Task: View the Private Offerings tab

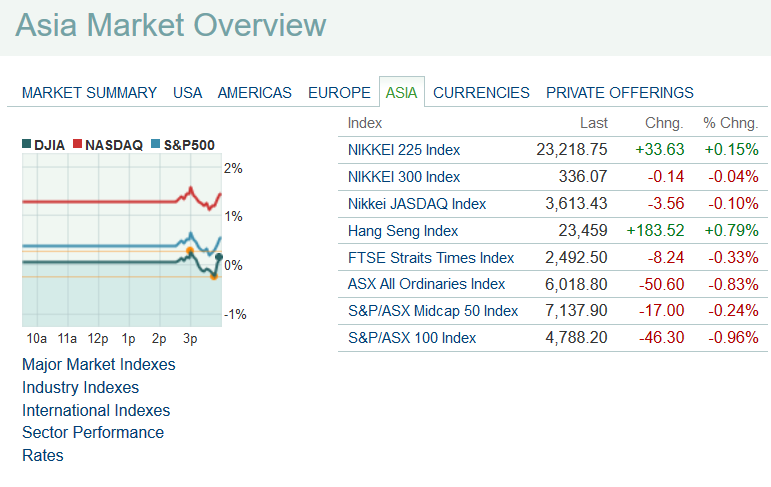Action: tap(620, 92)
